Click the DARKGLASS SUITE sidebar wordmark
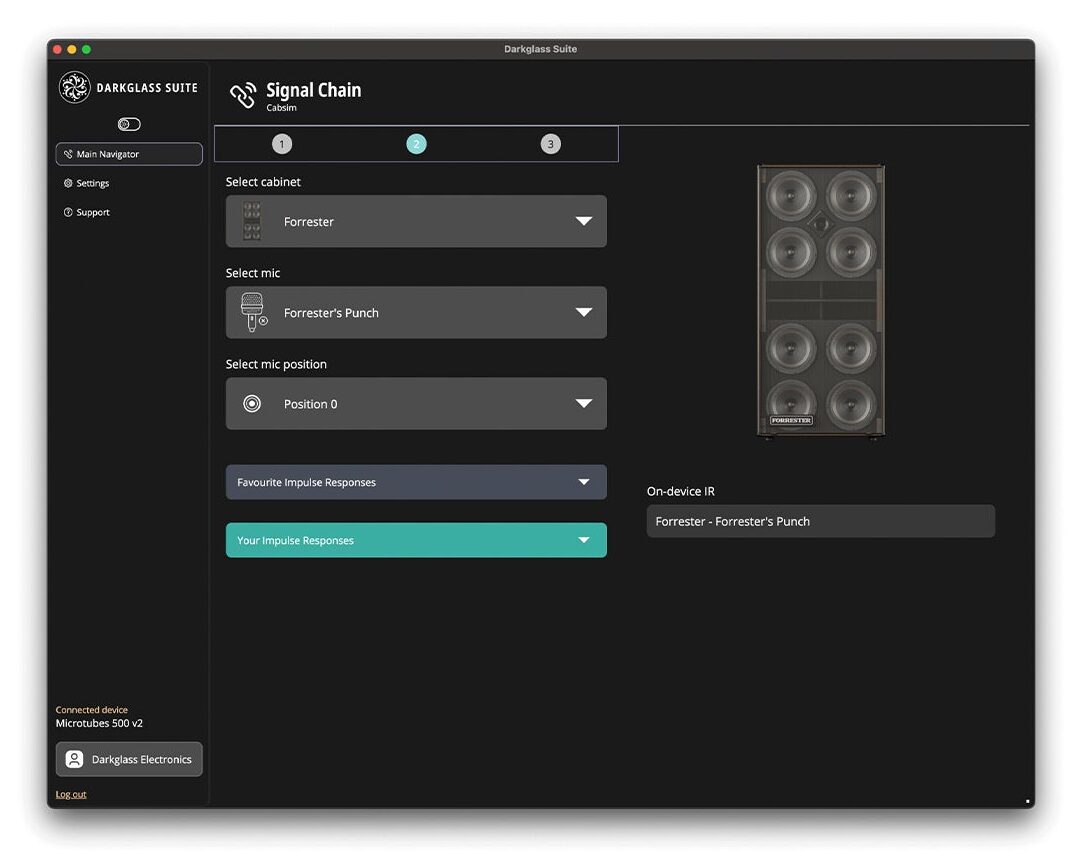Screen dimensions: 1087x863 click(147, 88)
